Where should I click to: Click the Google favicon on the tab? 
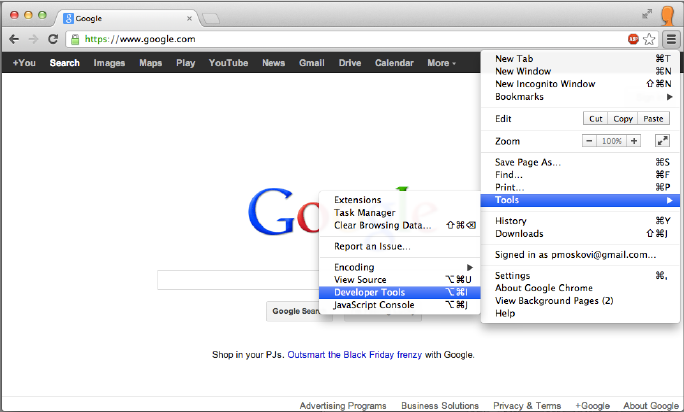point(68,18)
